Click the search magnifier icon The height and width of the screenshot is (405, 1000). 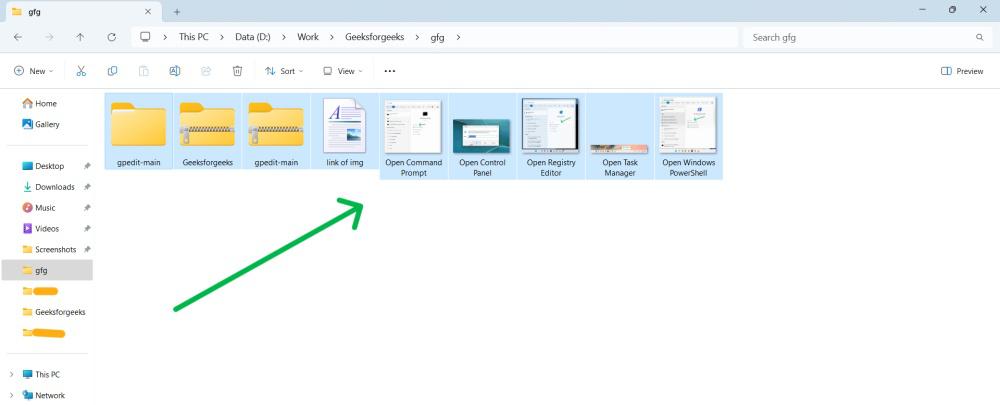[980, 37]
